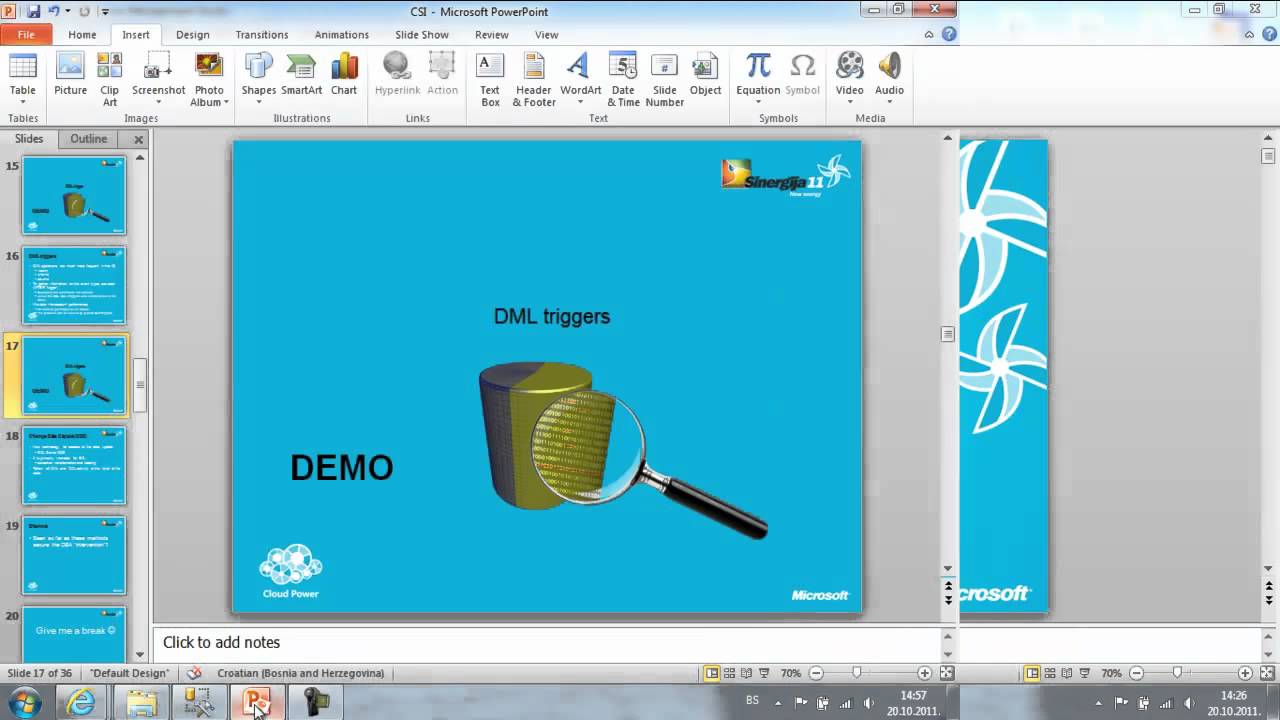Open Header & Footer settings

click(534, 79)
